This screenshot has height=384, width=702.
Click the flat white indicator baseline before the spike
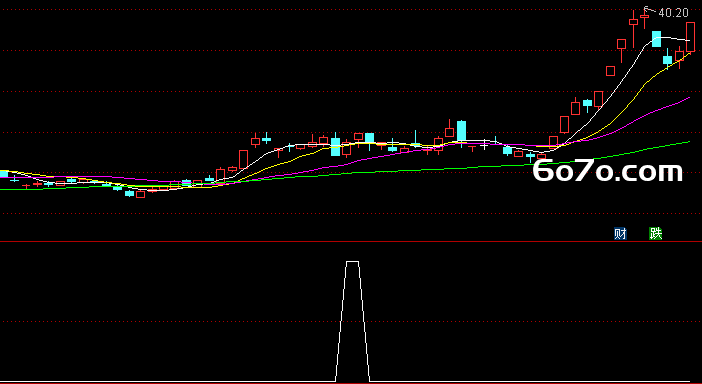[x=168, y=382]
